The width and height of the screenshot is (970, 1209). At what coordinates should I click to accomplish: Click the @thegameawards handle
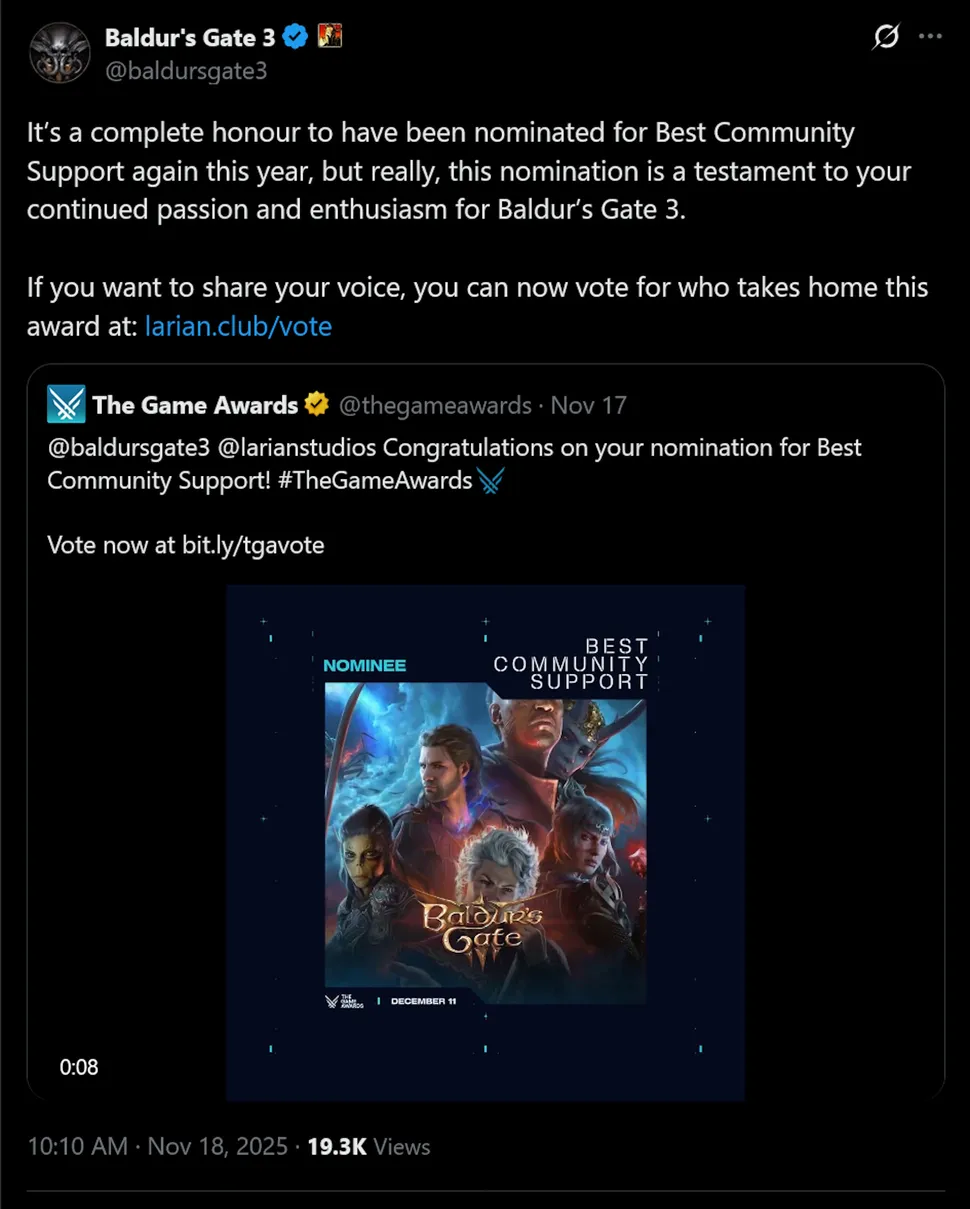point(435,405)
